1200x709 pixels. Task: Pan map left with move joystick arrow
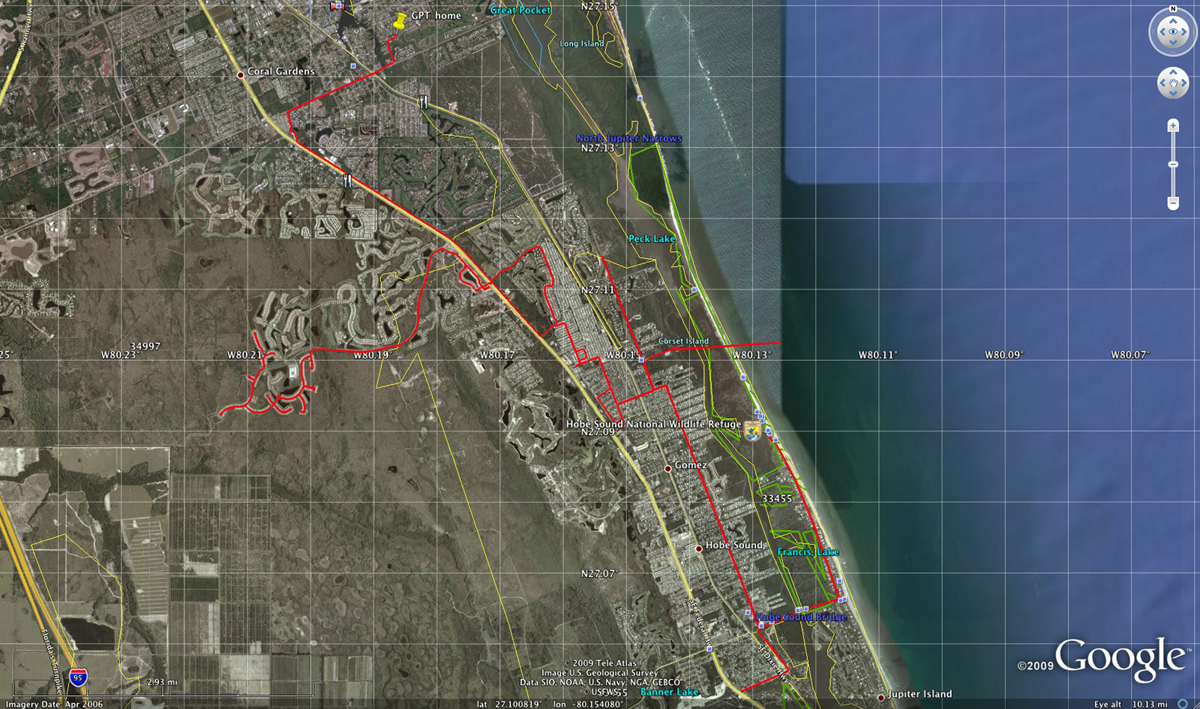1162,83
